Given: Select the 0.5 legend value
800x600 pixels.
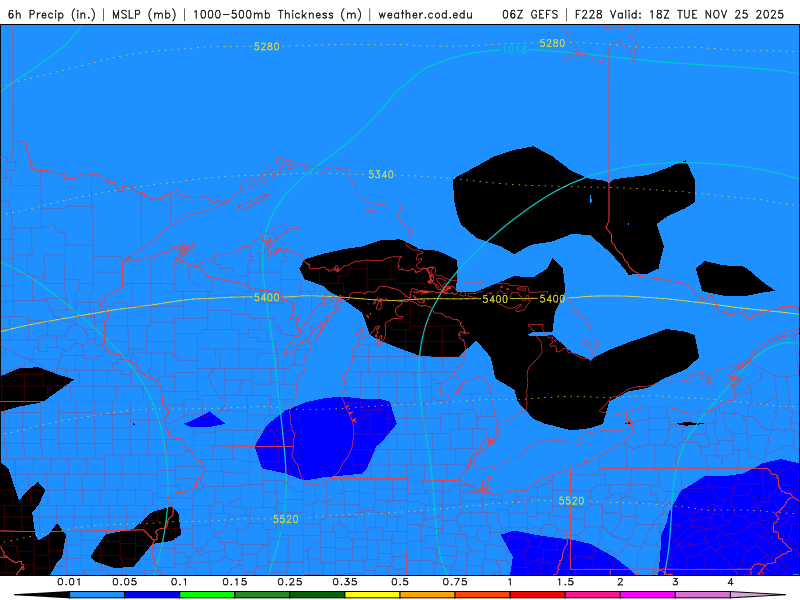Looking at the screenshot, I should [x=400, y=582].
